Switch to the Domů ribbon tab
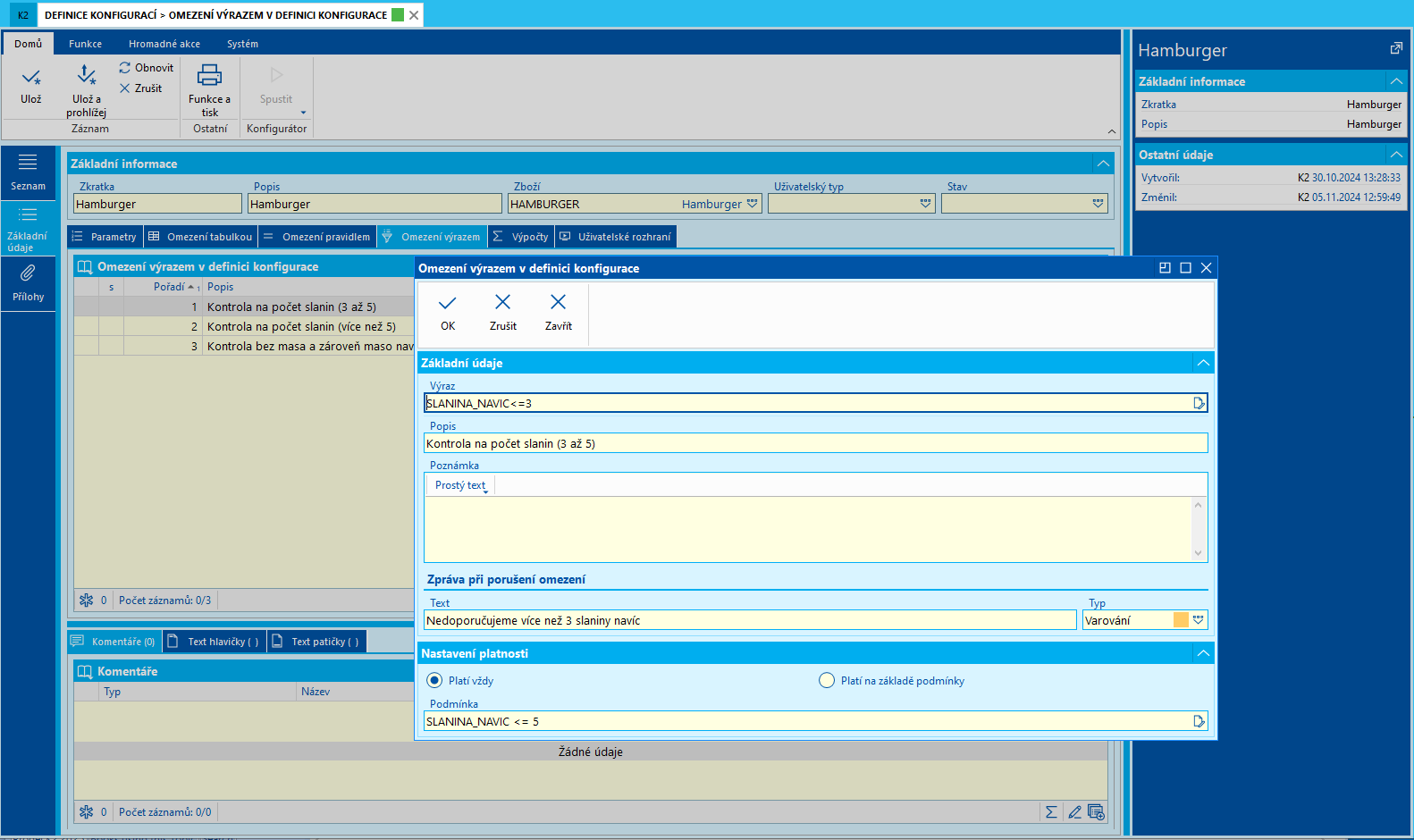 (x=28, y=44)
